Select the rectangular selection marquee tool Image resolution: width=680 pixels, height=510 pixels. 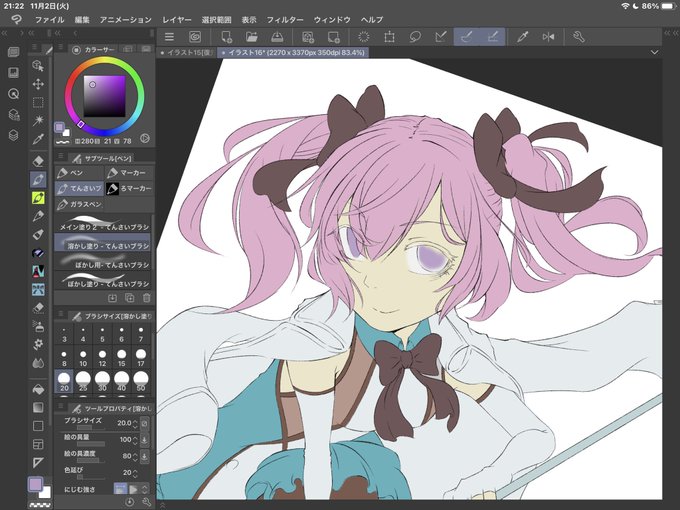point(38,102)
